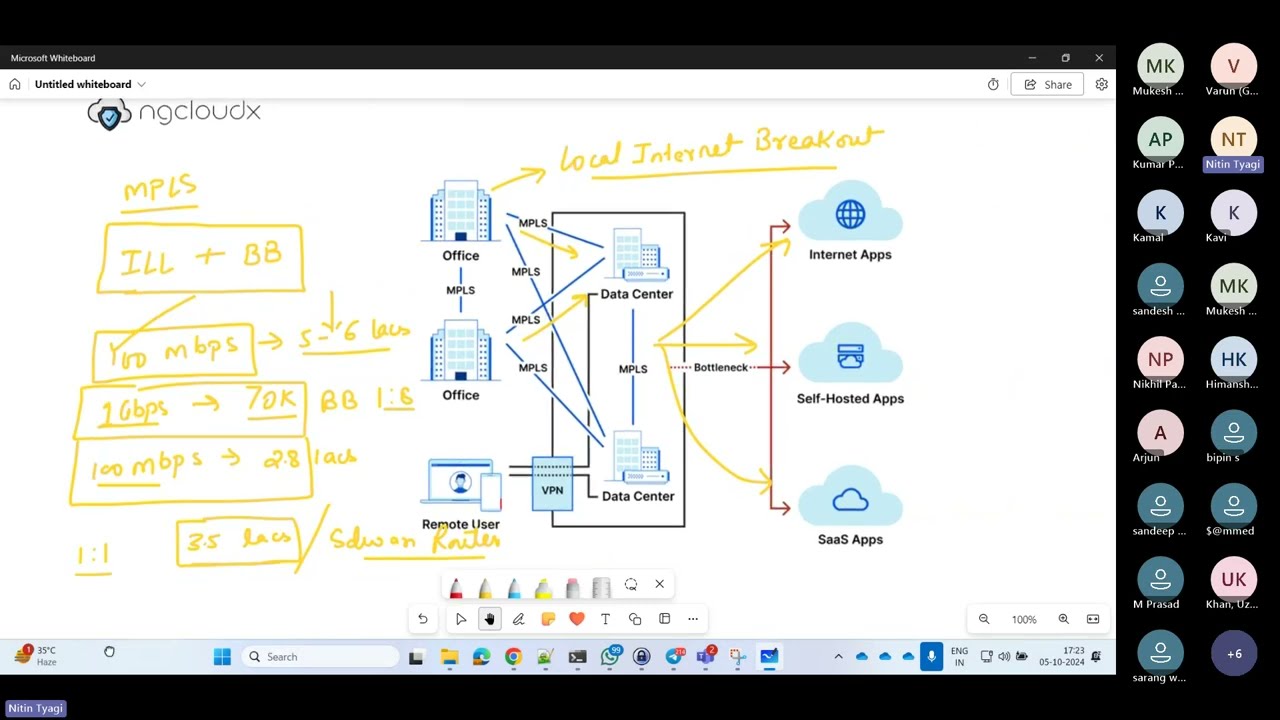Open Microsoft Edge from taskbar

pyautogui.click(x=481, y=657)
